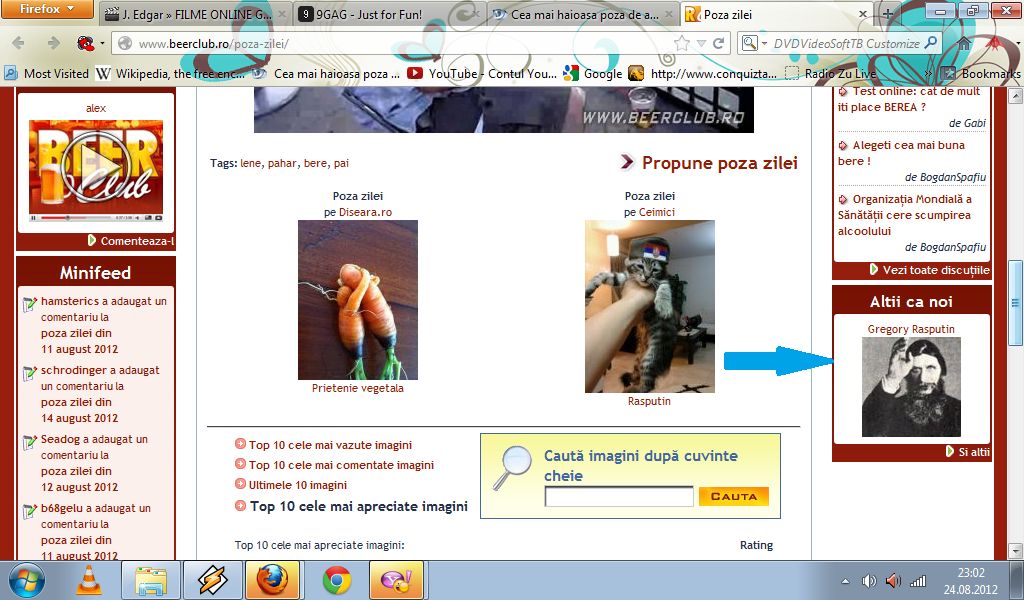This screenshot has width=1024, height=600.
Task: Open the Ceimici link
Action: (x=657, y=212)
